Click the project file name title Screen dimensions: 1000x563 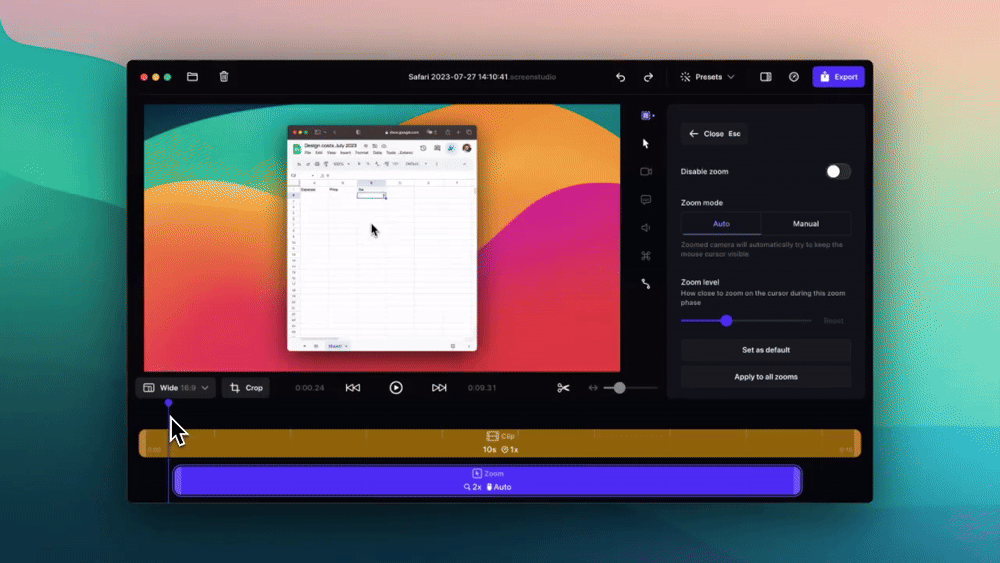pos(482,77)
